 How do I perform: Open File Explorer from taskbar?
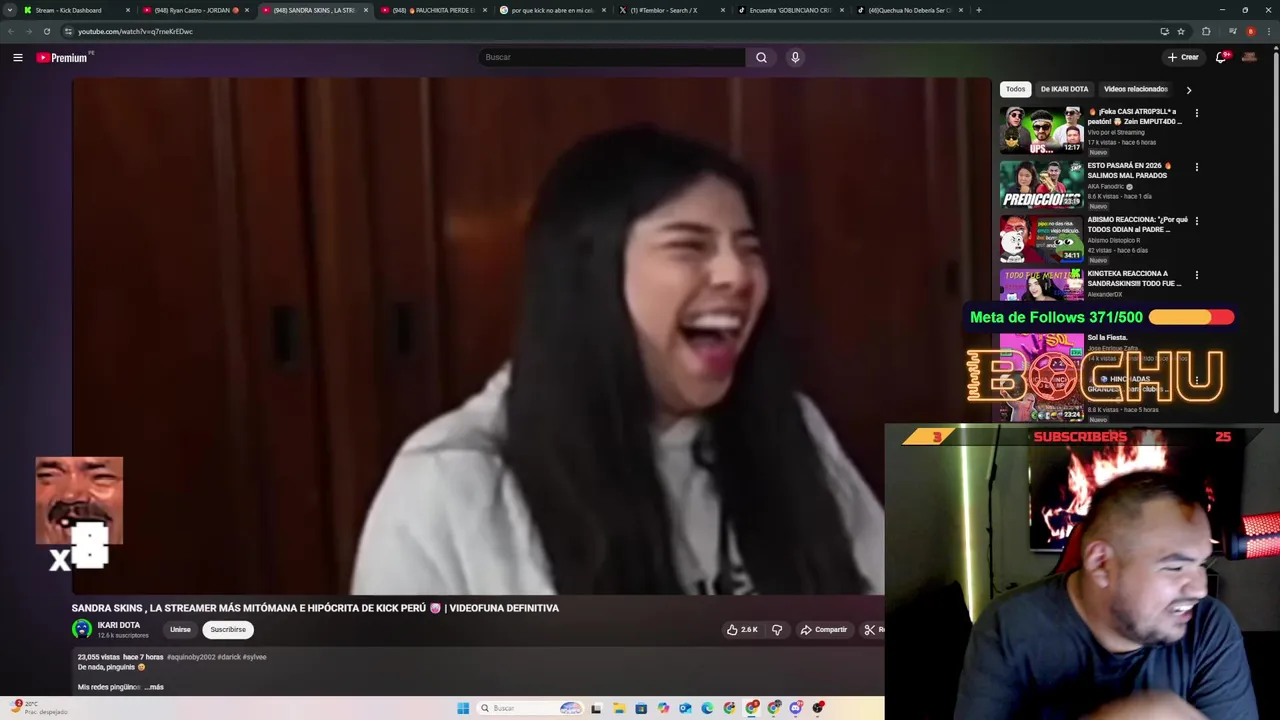pos(619,708)
